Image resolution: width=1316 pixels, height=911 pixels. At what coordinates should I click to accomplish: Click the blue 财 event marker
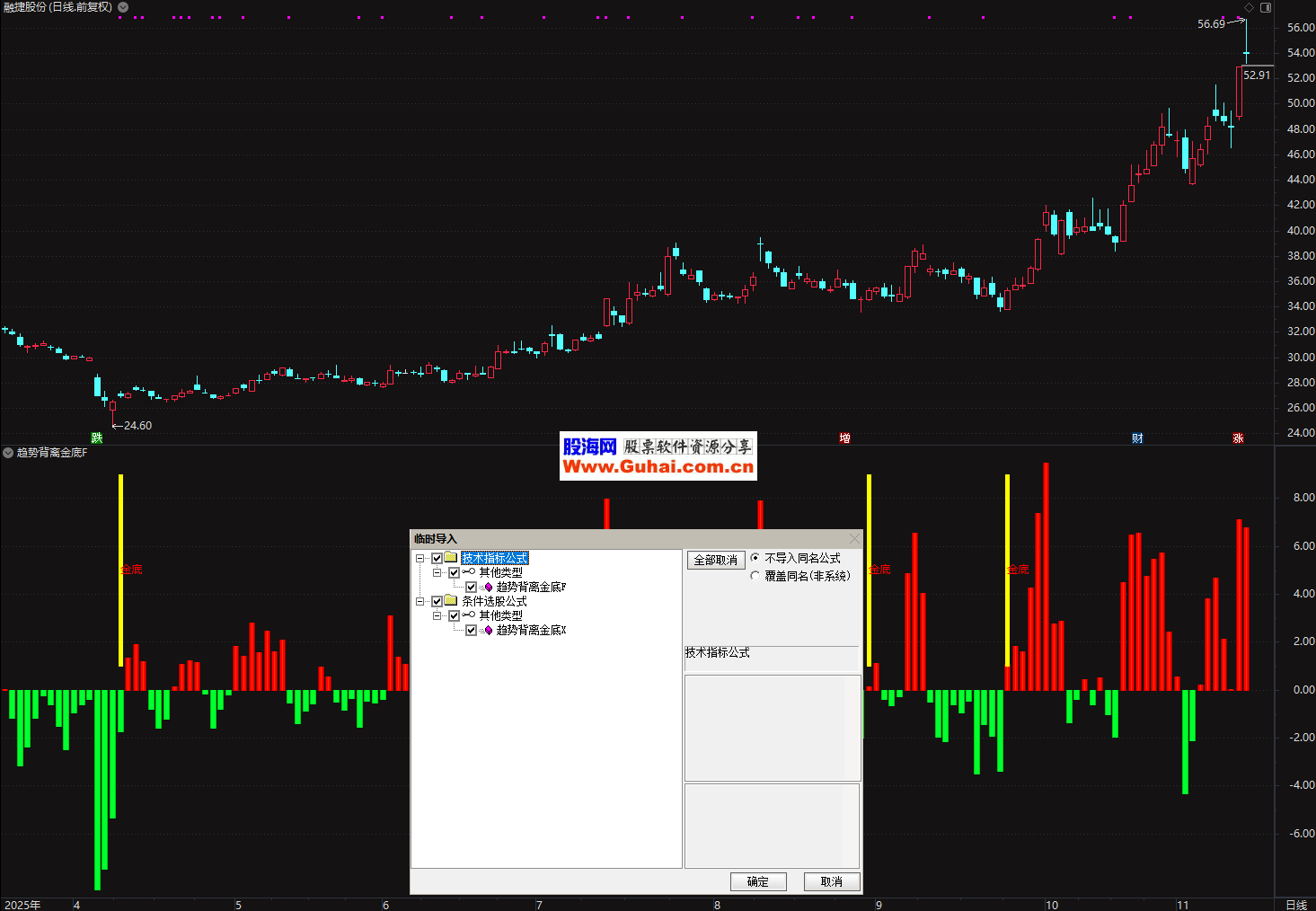(1137, 438)
